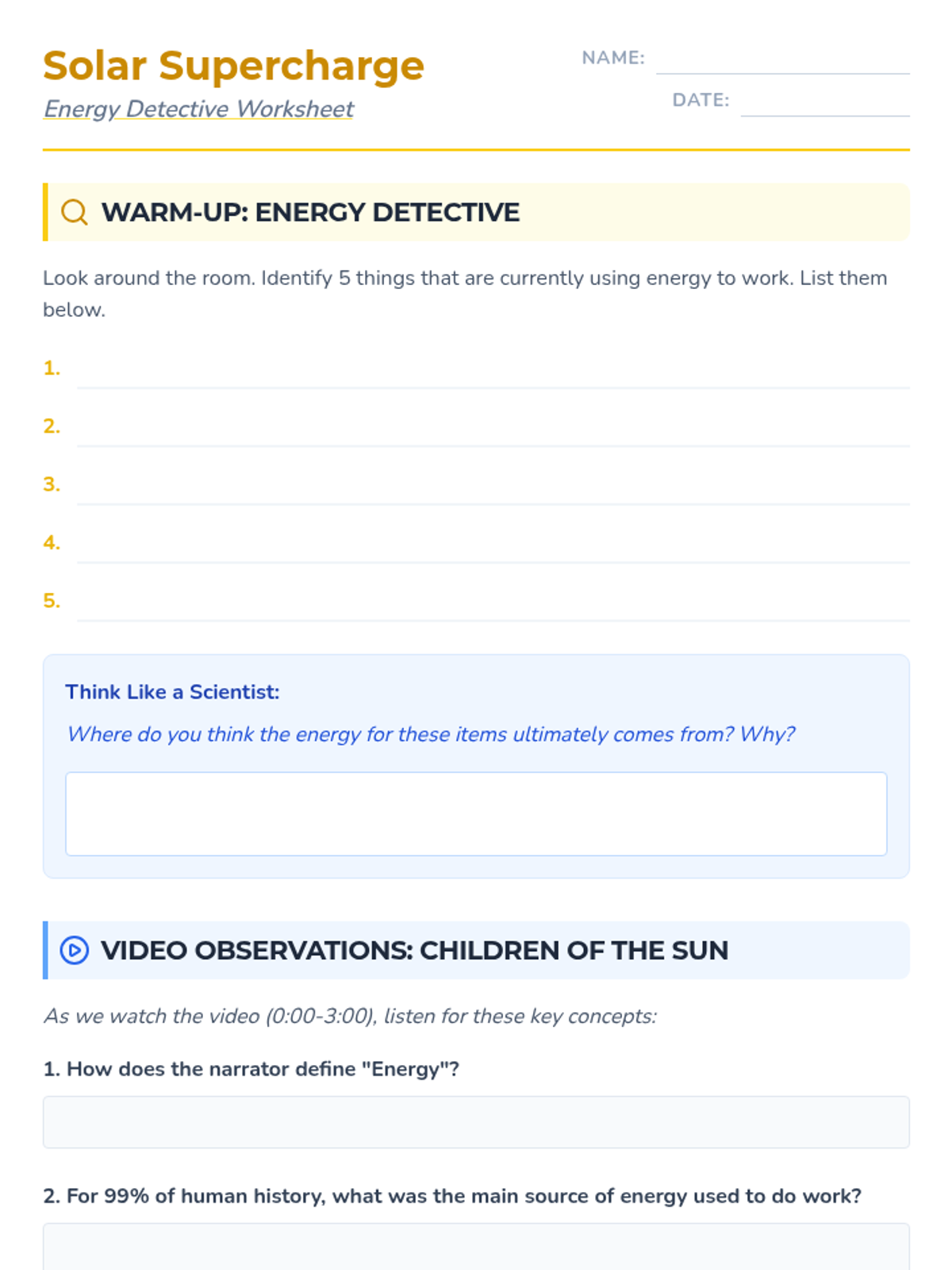Click the VIDEO OBSERVATIONS: CHILDREN OF THE SUN heading

pyautogui.click(x=414, y=950)
